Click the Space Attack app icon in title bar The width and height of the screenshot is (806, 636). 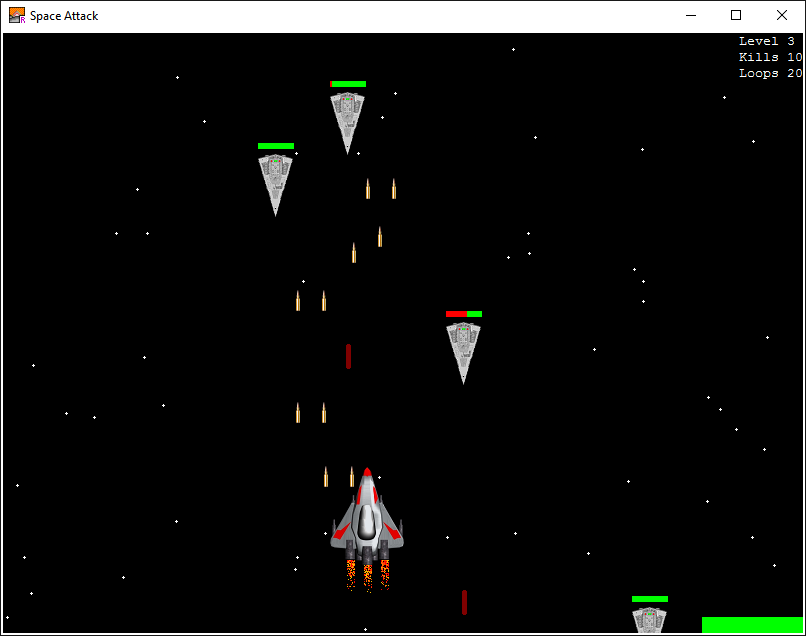pyautogui.click(x=17, y=15)
